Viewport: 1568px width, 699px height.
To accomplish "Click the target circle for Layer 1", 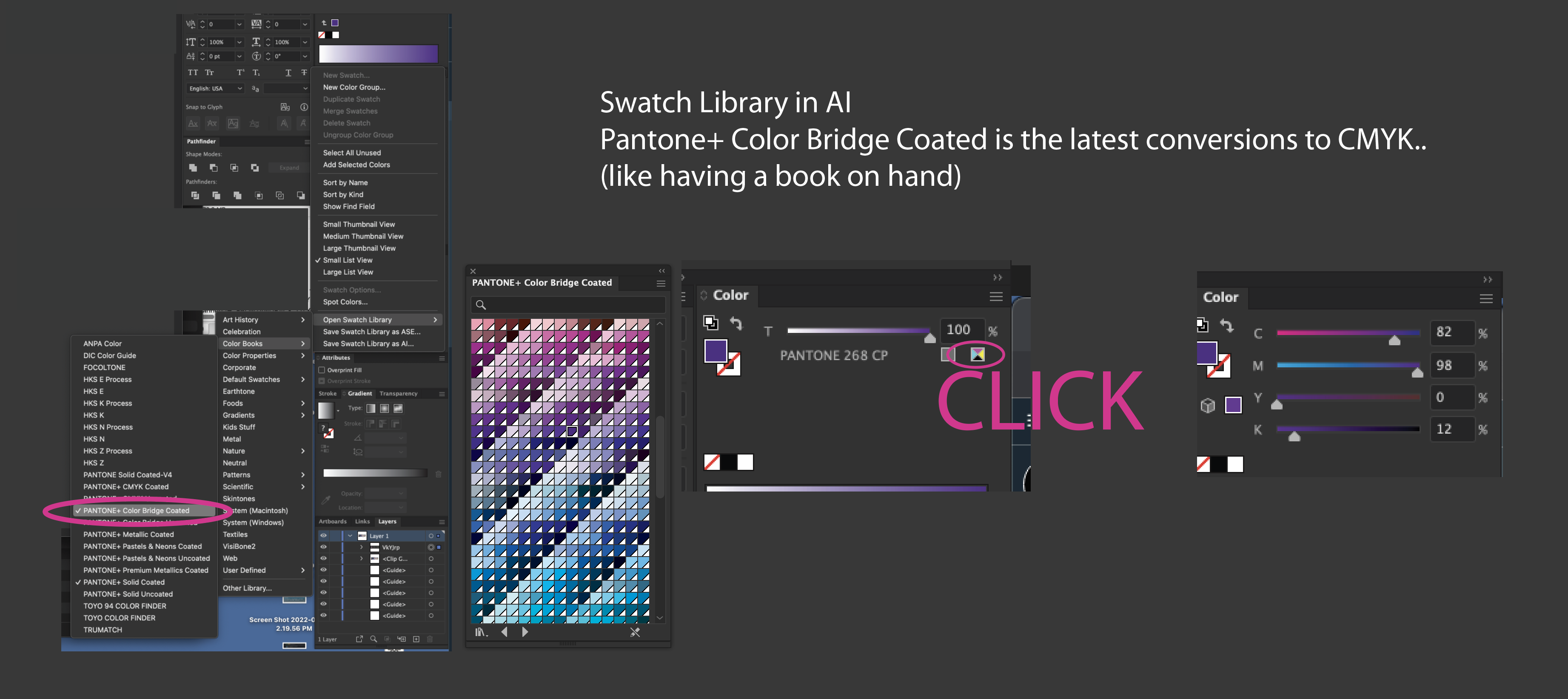I will click(x=431, y=536).
